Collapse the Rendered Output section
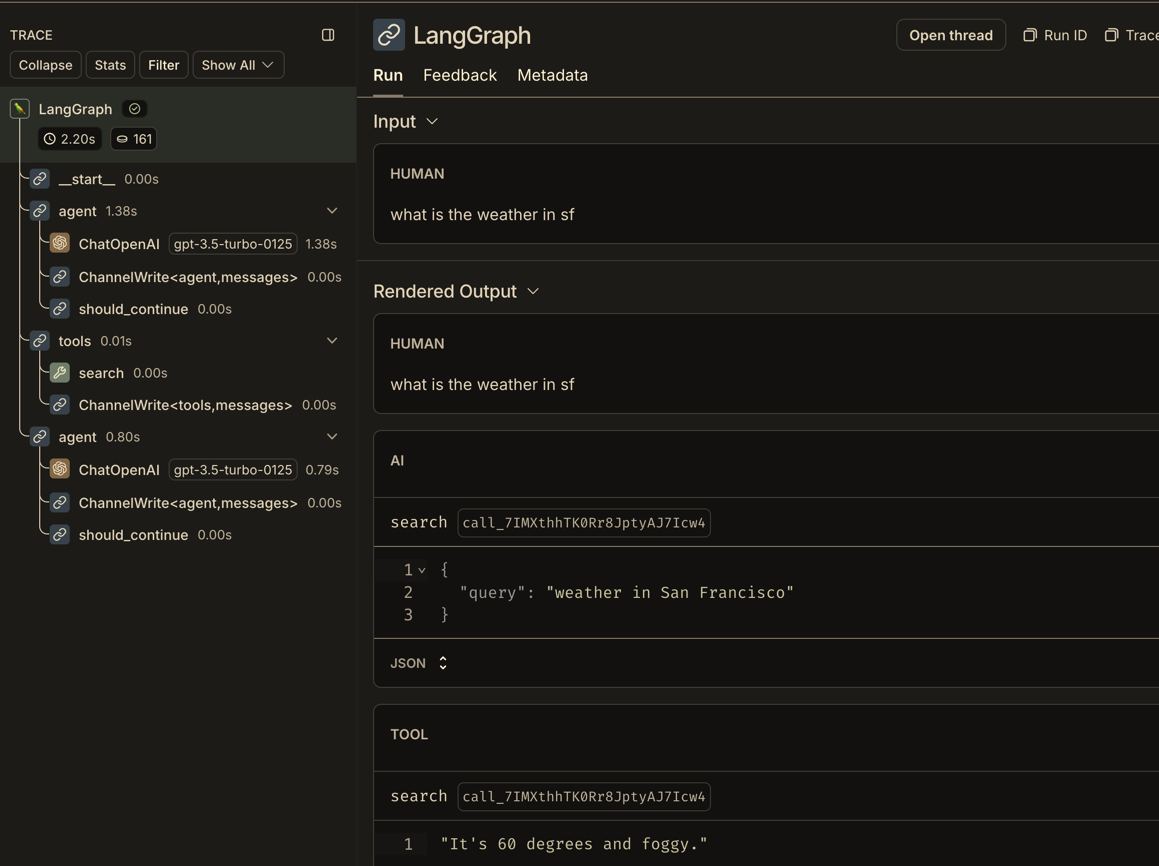The width and height of the screenshot is (1159, 866). point(533,291)
